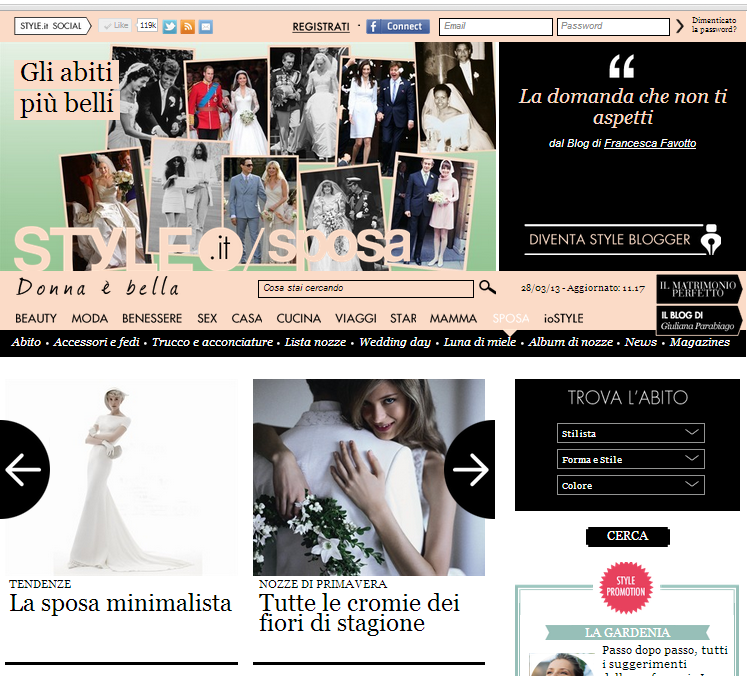Click the Twitter icon in top bar
Image resolution: width=747 pixels, height=676 pixels.
[170, 26]
